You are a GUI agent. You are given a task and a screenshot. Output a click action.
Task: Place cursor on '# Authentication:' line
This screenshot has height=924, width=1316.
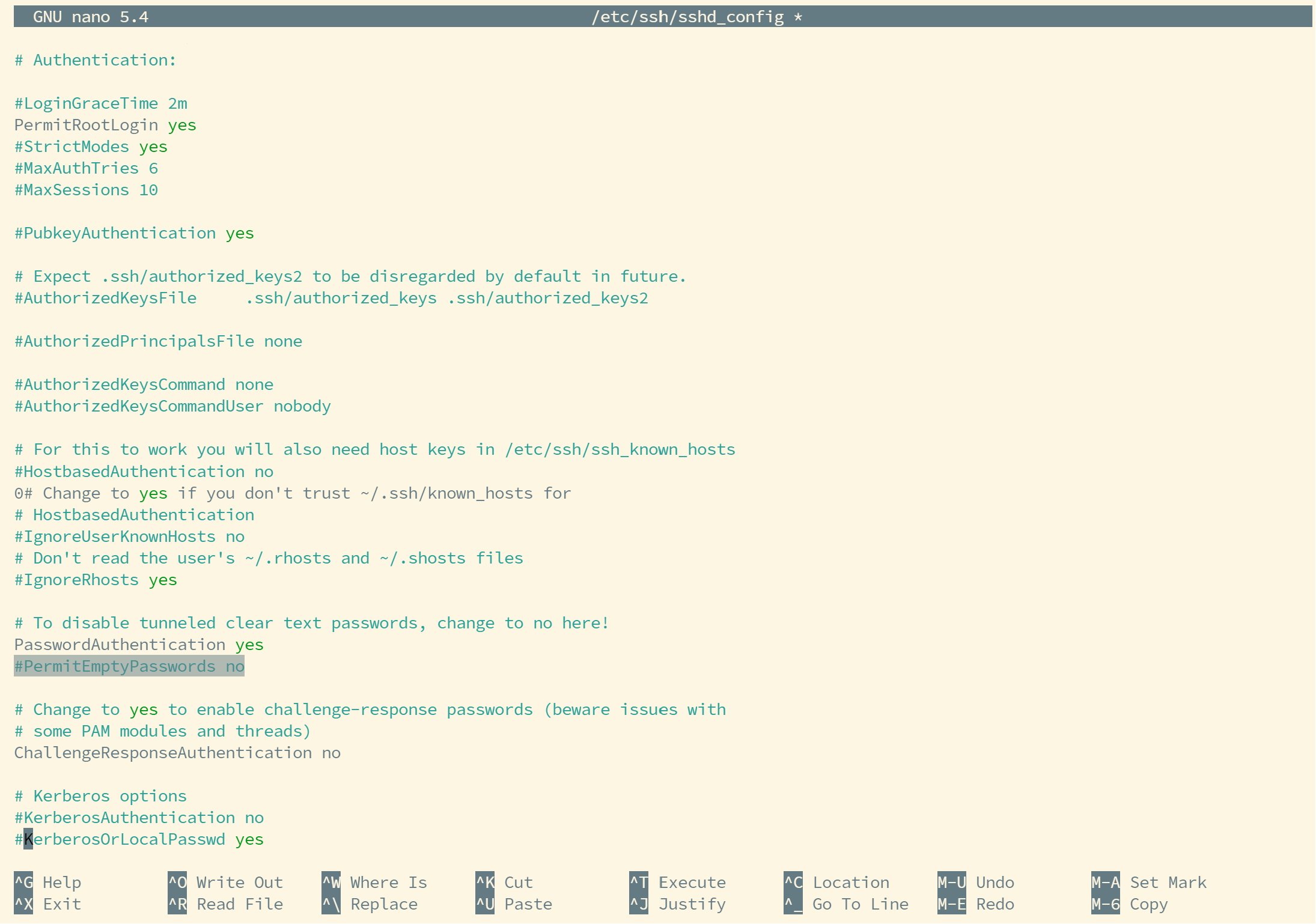click(96, 60)
